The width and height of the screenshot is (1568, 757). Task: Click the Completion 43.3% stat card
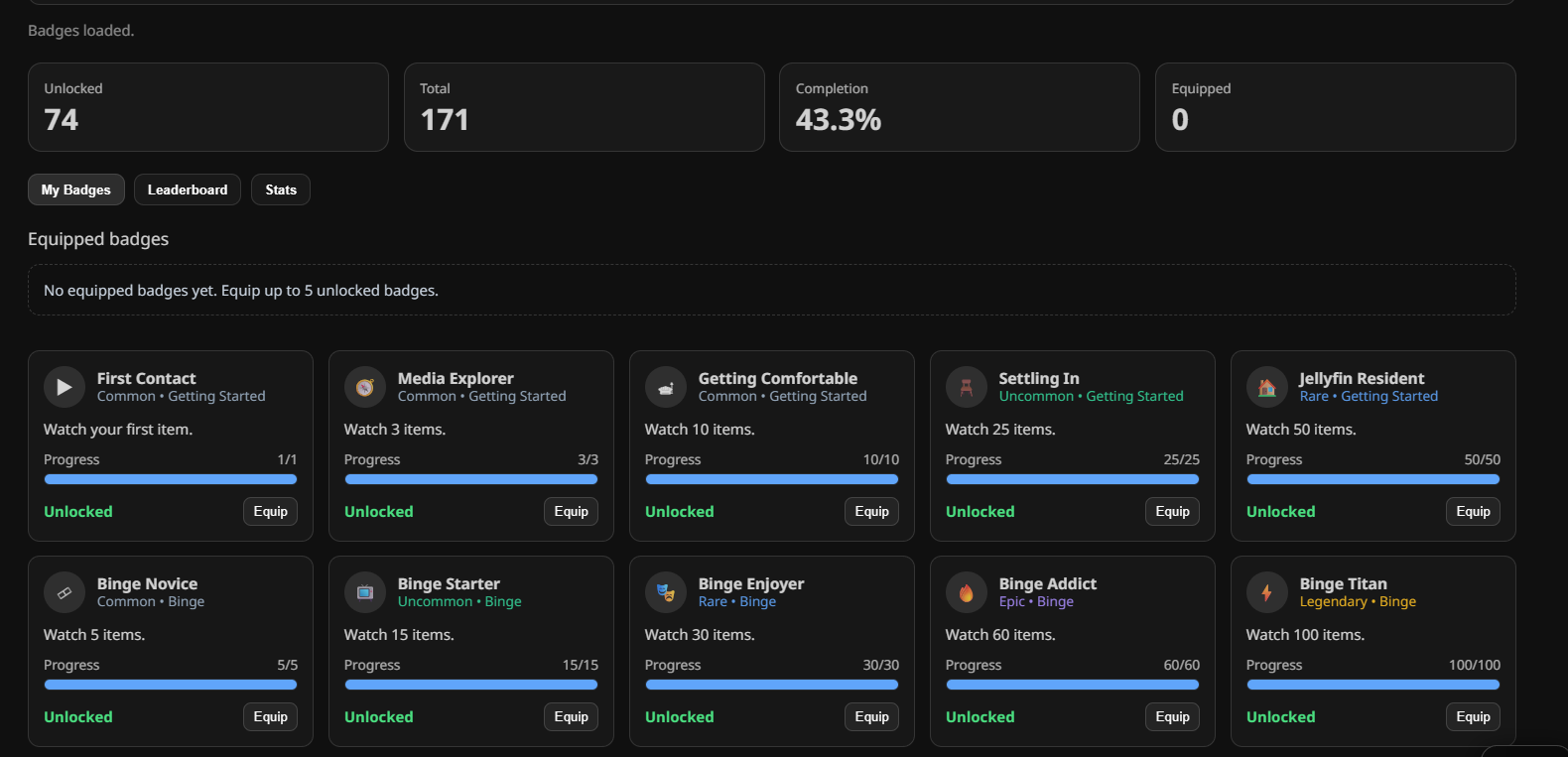pos(960,107)
